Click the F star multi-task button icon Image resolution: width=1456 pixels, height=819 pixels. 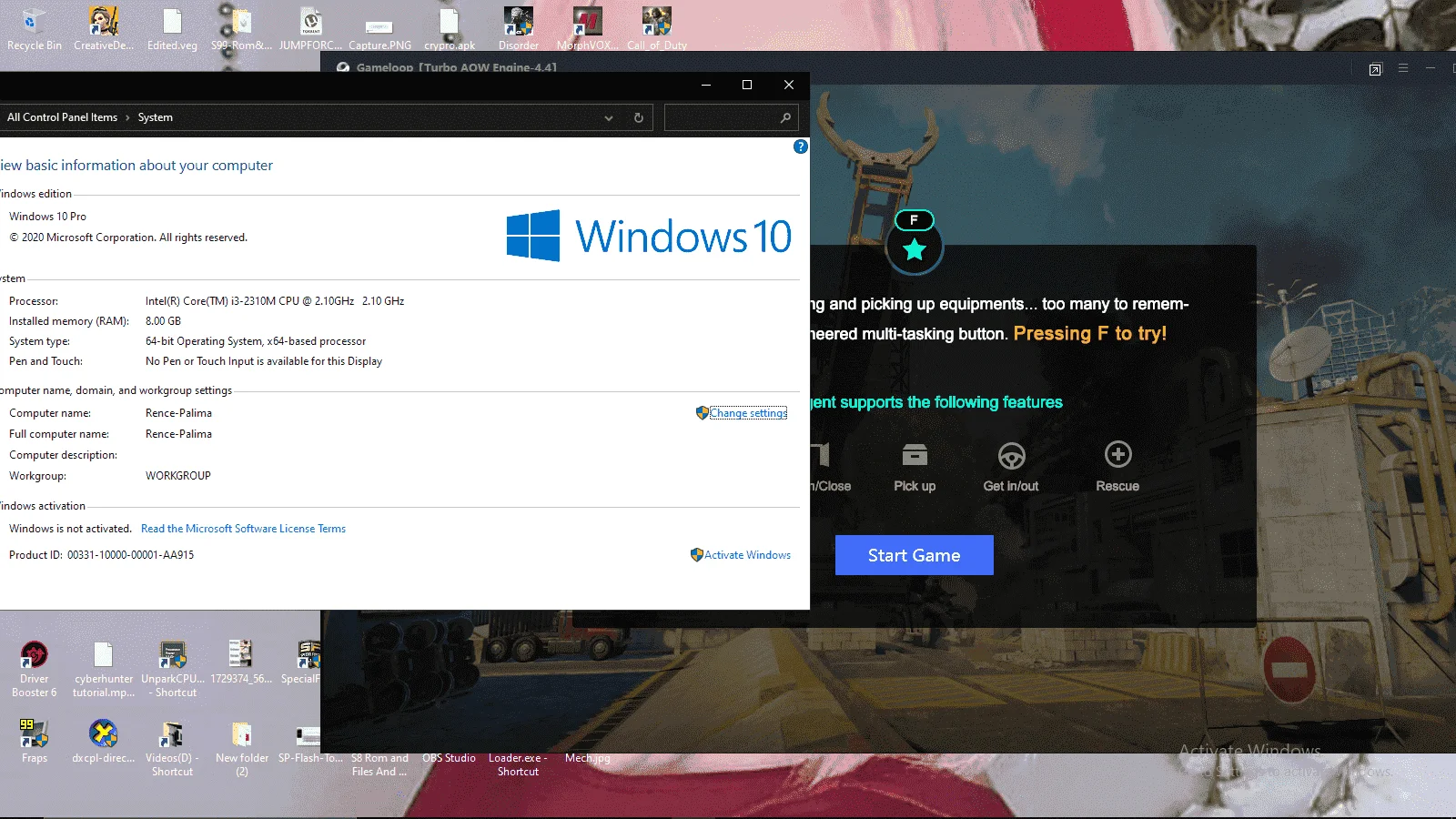[x=915, y=248]
